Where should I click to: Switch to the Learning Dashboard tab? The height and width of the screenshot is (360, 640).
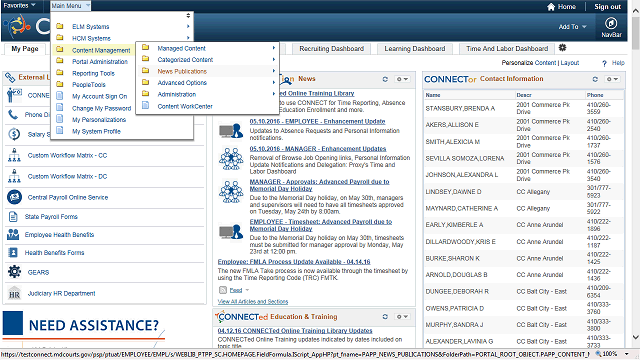pyautogui.click(x=415, y=49)
